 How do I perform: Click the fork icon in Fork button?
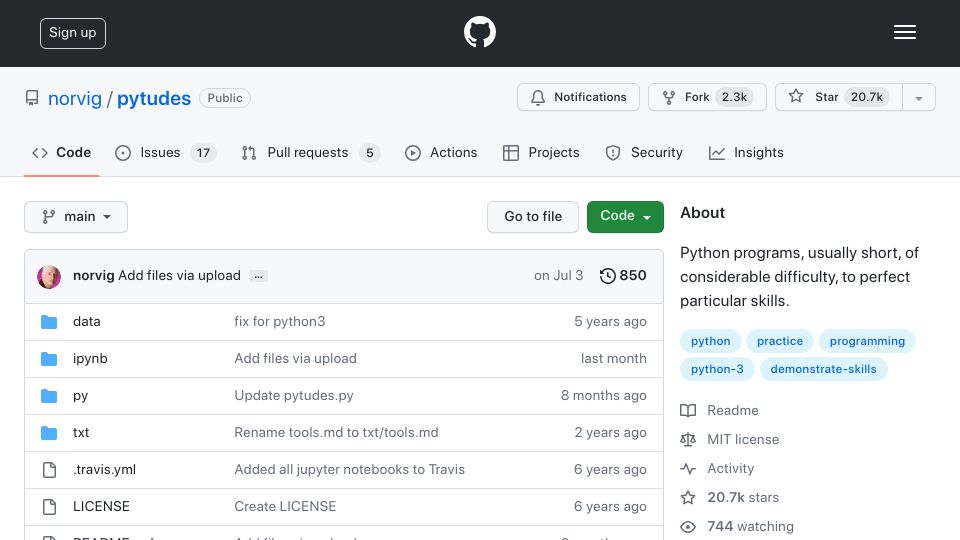(x=669, y=97)
